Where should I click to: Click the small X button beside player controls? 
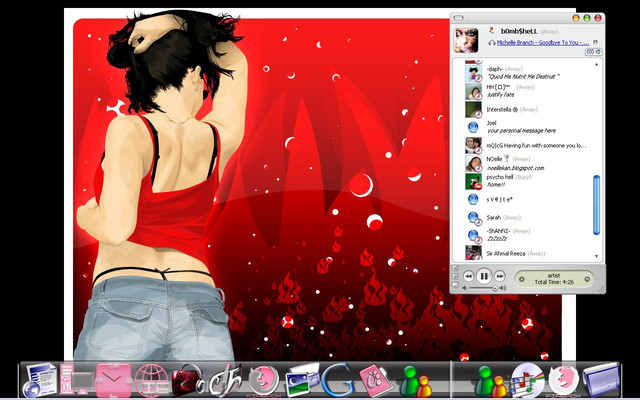(455, 269)
